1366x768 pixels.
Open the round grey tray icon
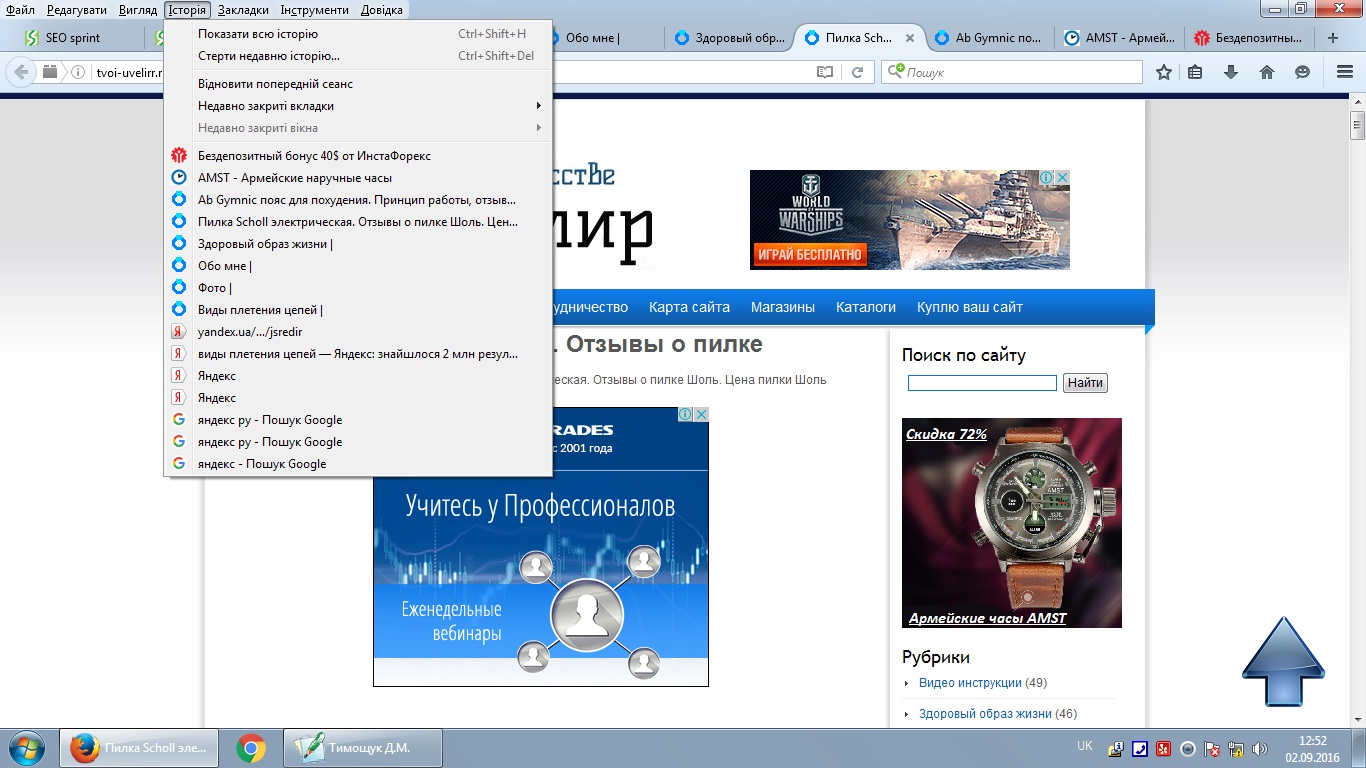point(1188,748)
